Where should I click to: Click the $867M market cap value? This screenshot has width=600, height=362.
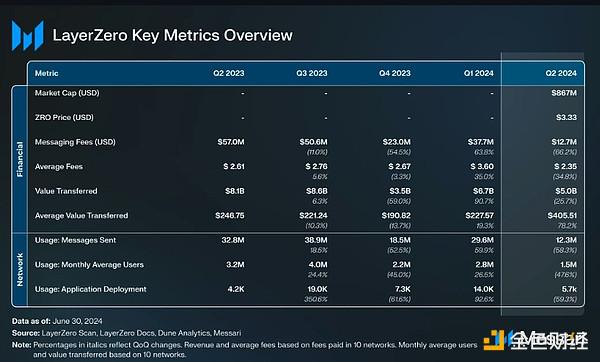pyautogui.click(x=564, y=93)
